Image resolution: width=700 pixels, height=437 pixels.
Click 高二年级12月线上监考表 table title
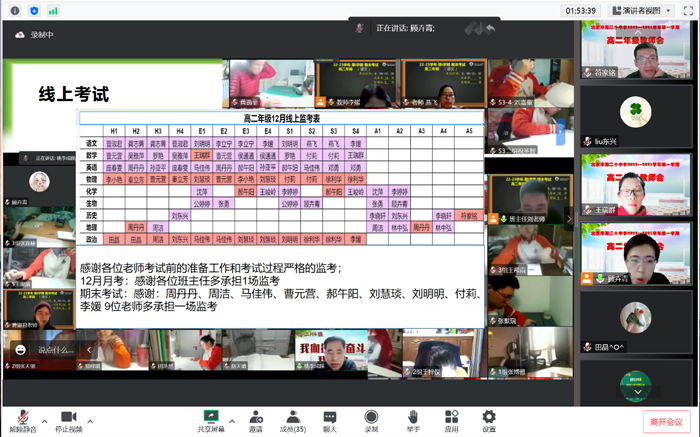[282, 118]
